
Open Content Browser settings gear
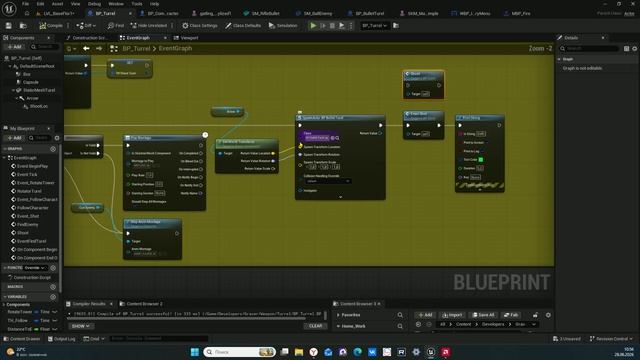click(x=548, y=315)
